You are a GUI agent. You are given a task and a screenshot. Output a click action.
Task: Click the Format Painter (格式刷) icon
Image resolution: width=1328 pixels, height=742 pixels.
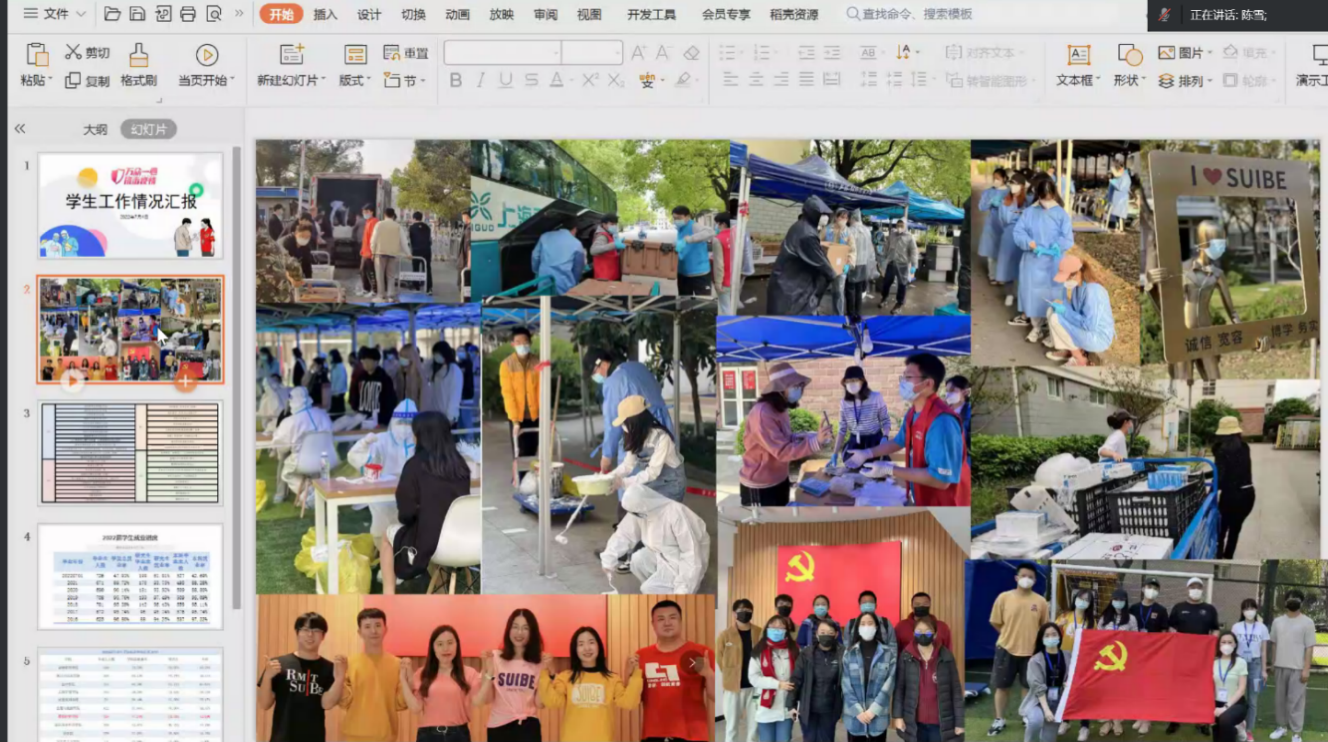click(x=139, y=55)
